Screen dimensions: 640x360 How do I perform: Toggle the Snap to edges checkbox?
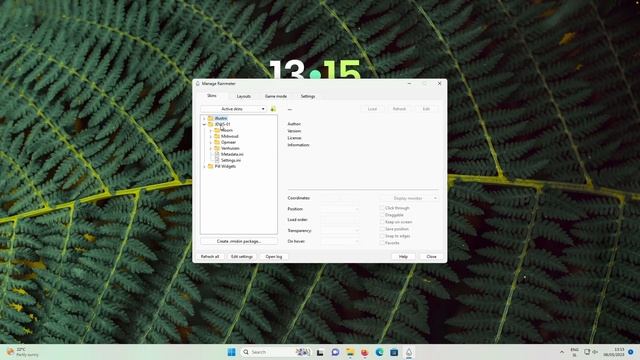[x=382, y=236]
